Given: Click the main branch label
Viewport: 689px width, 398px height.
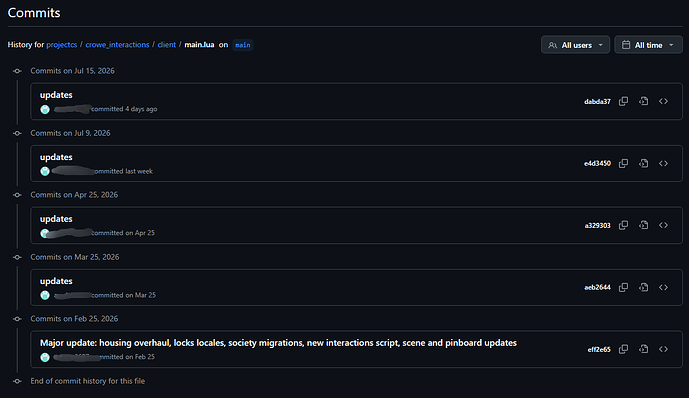Looking at the screenshot, I should click(x=243, y=45).
